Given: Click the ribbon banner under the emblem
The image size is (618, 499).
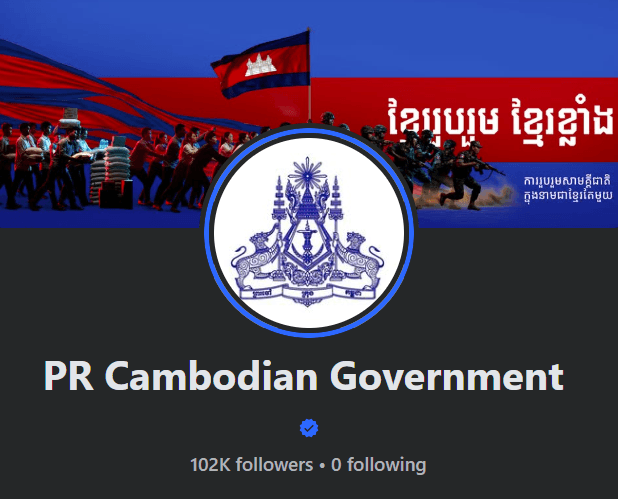Looking at the screenshot, I should (307, 294).
